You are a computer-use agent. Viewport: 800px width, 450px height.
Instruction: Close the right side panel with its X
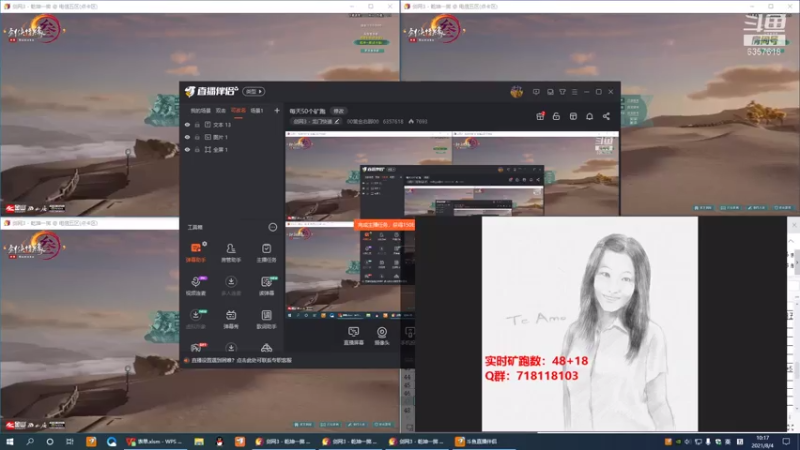tap(794, 225)
